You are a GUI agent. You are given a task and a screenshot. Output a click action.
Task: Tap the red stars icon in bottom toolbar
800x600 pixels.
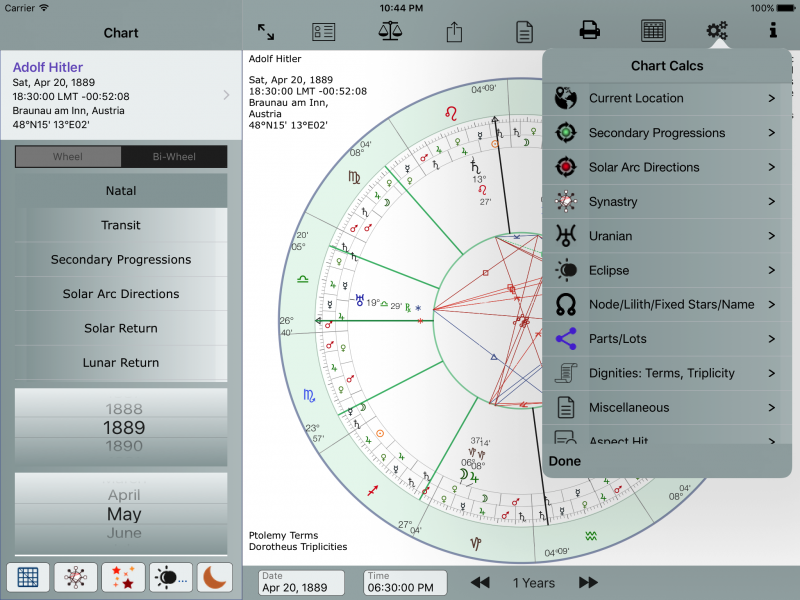123,578
